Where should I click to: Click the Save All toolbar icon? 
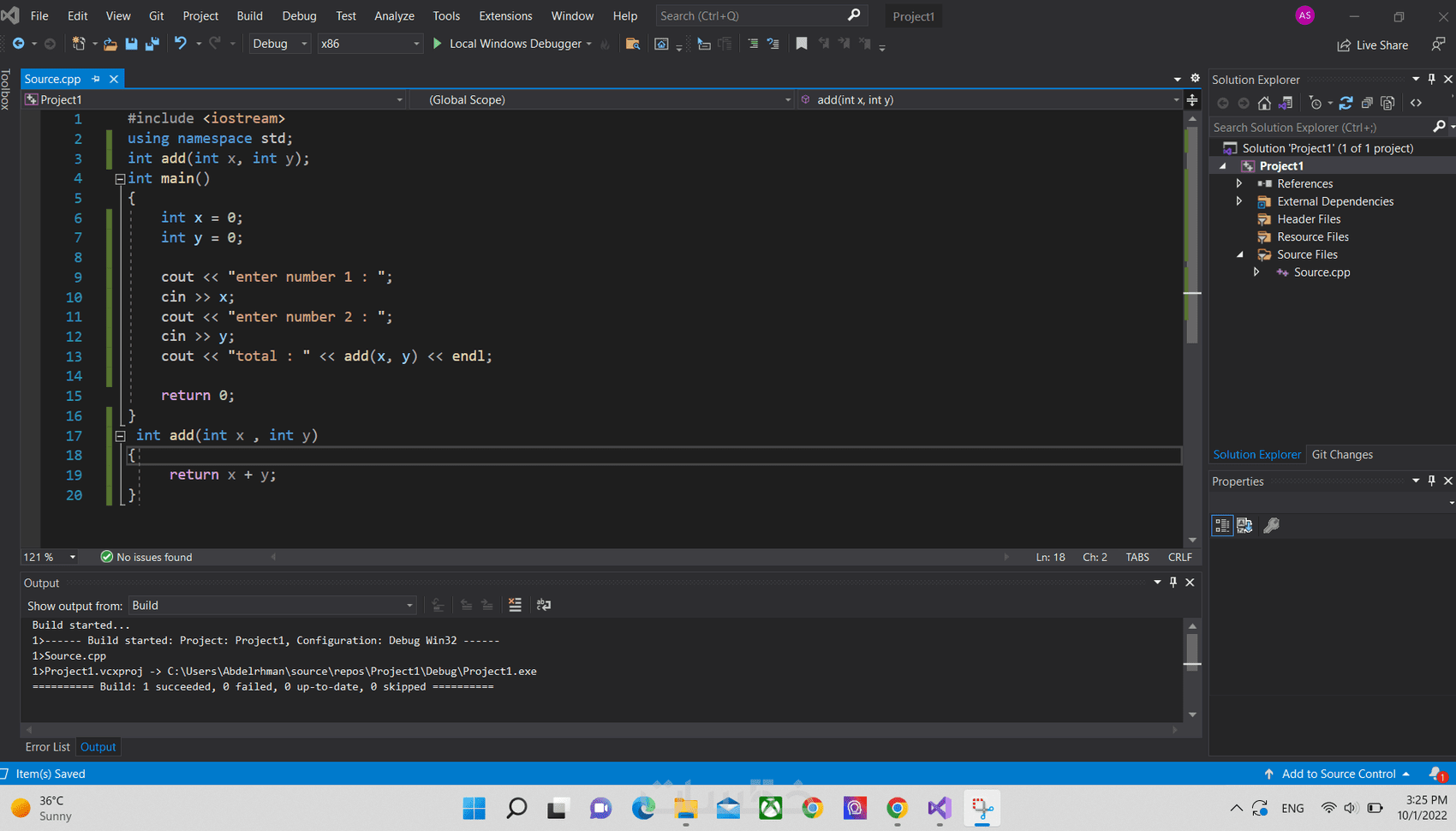pos(152,44)
